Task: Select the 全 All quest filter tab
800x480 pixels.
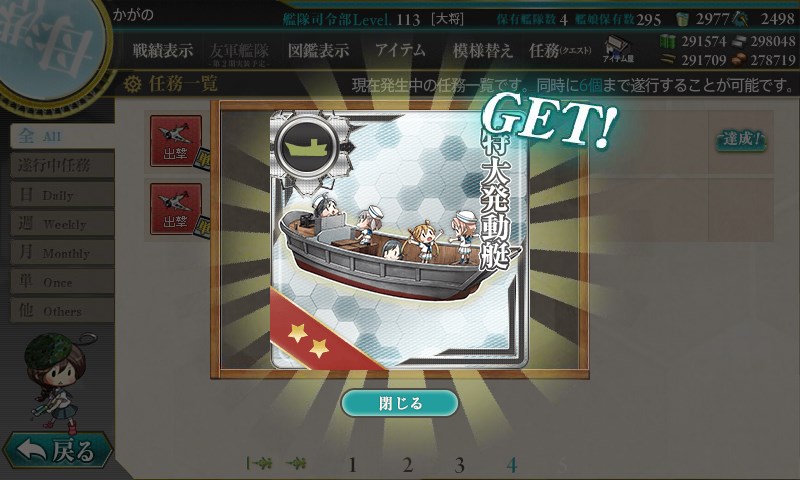Action: coord(62,136)
